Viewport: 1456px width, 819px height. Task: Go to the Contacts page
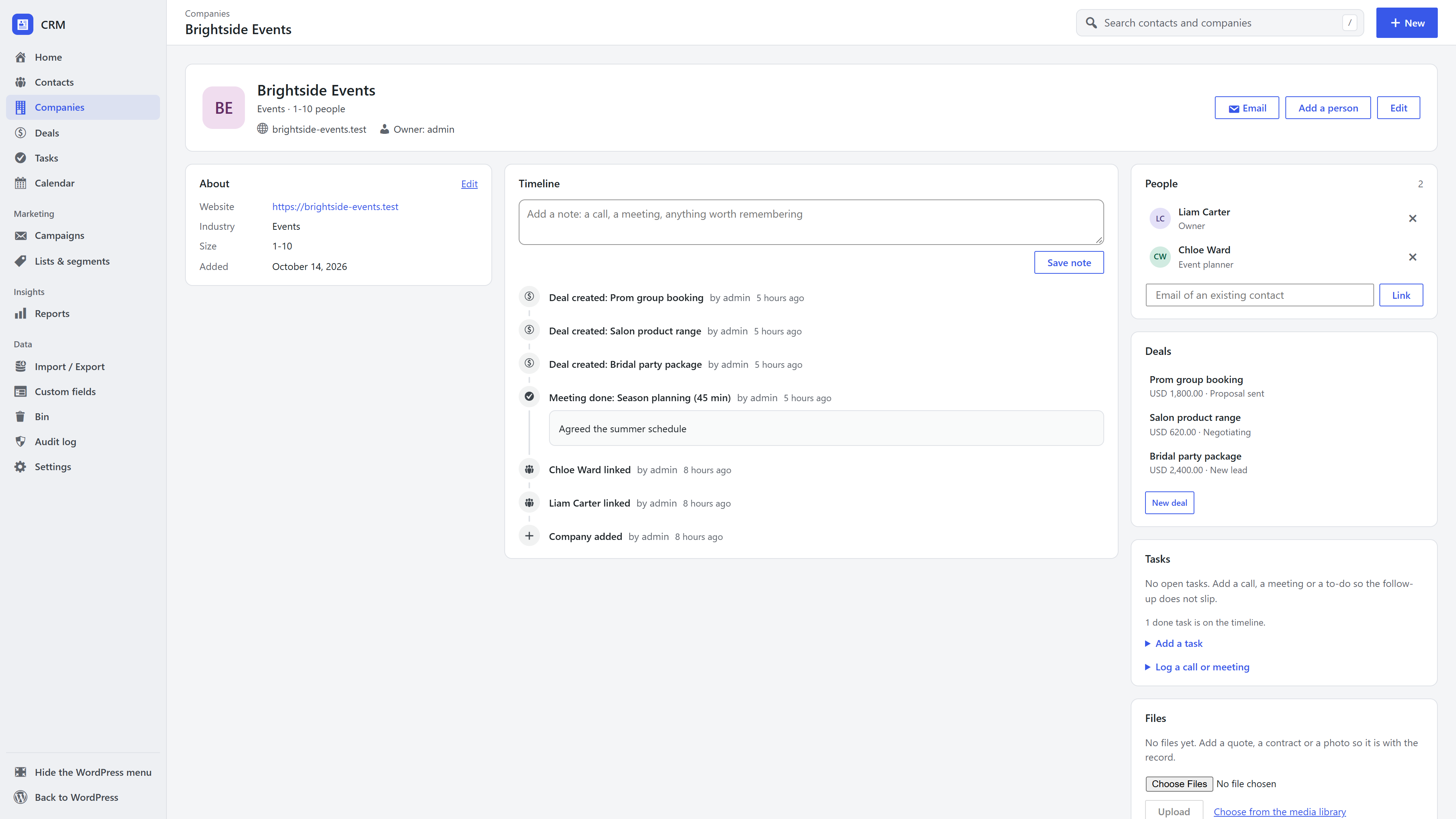tap(83, 82)
